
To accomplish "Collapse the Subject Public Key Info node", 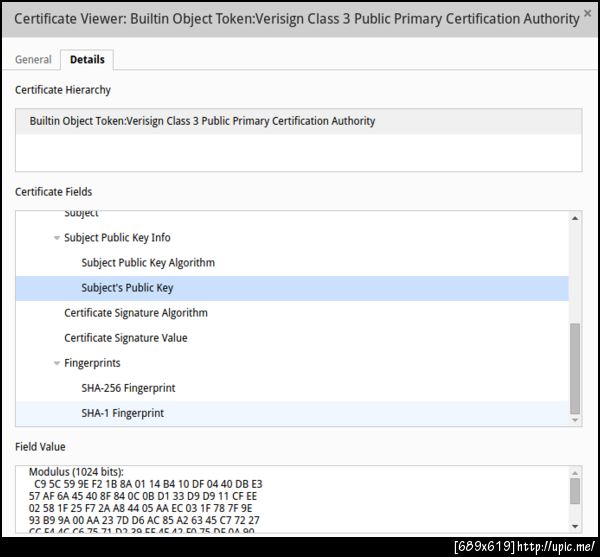I will tap(57, 238).
